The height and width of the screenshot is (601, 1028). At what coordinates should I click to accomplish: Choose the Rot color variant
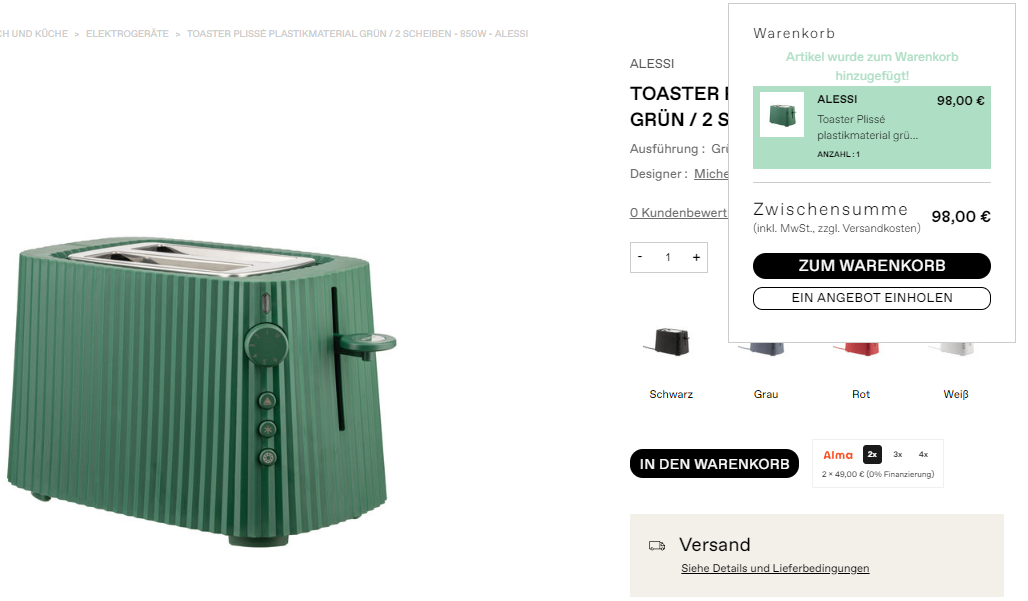coord(861,394)
